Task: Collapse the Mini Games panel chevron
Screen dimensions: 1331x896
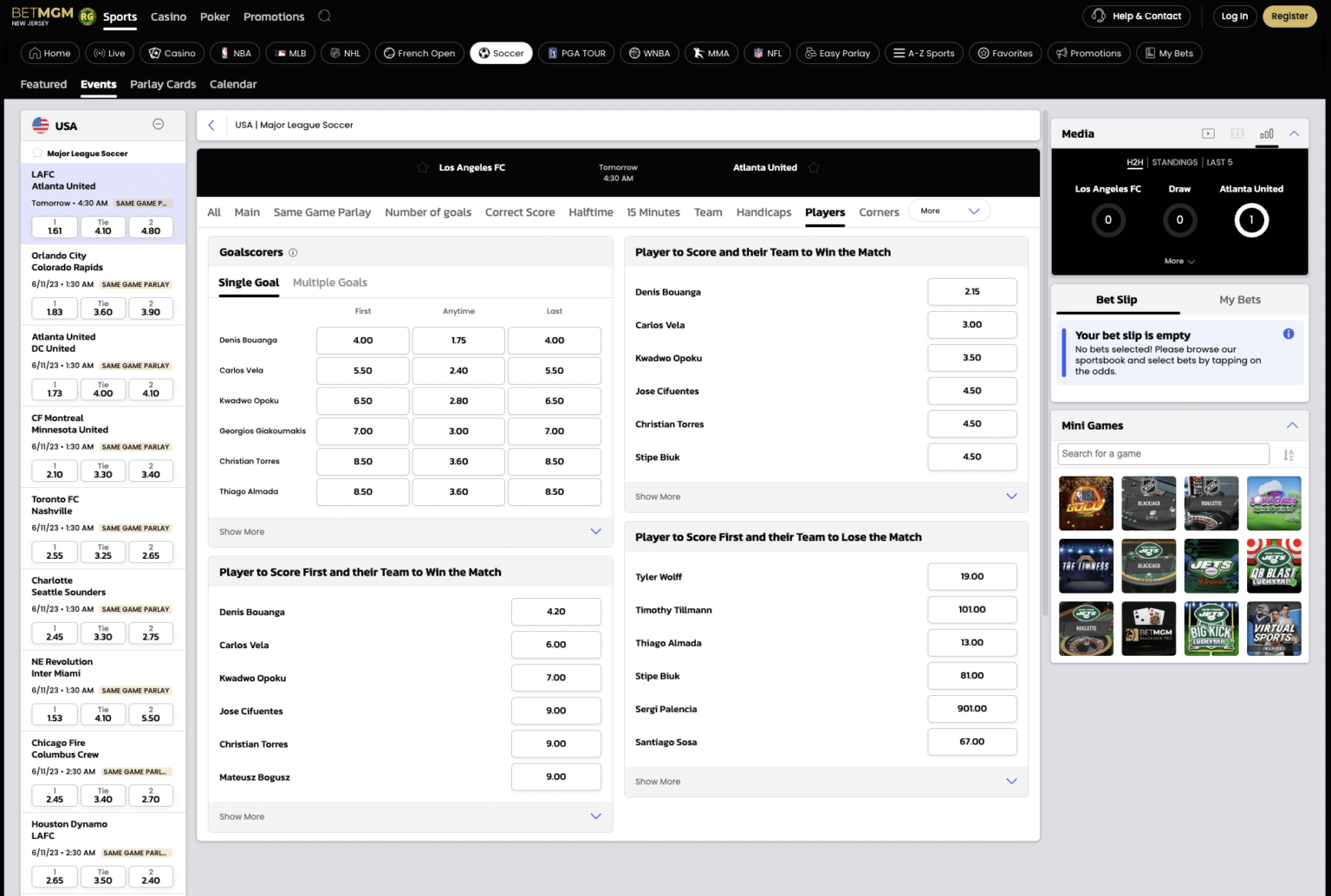Action: (1292, 425)
